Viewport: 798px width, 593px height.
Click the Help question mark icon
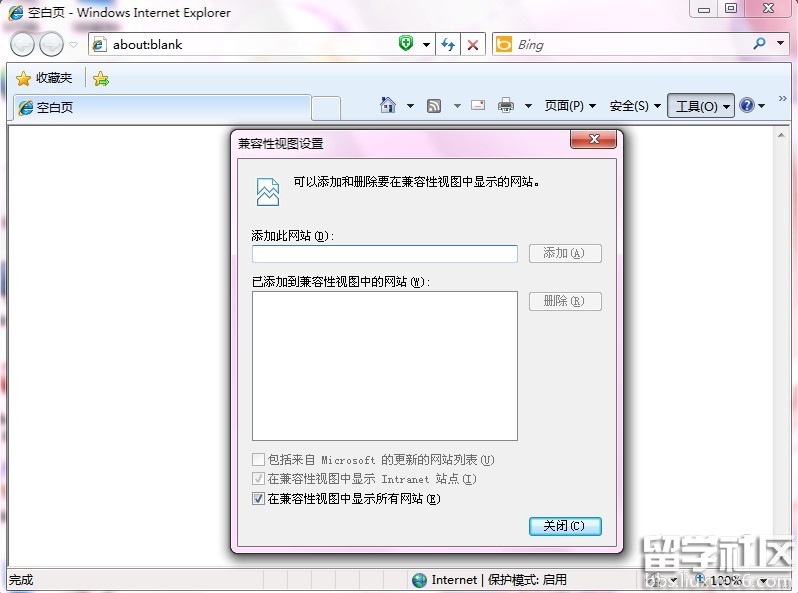coord(746,105)
